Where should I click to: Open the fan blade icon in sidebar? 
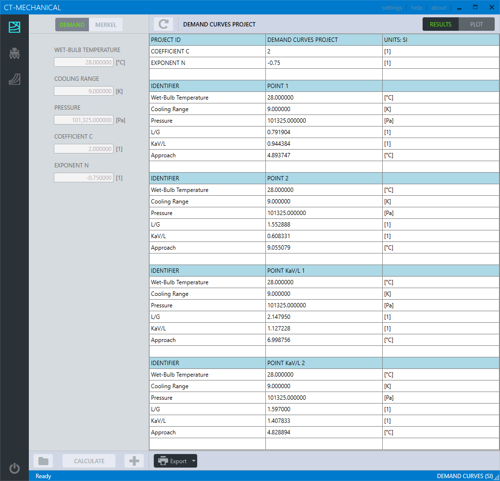(x=14, y=79)
